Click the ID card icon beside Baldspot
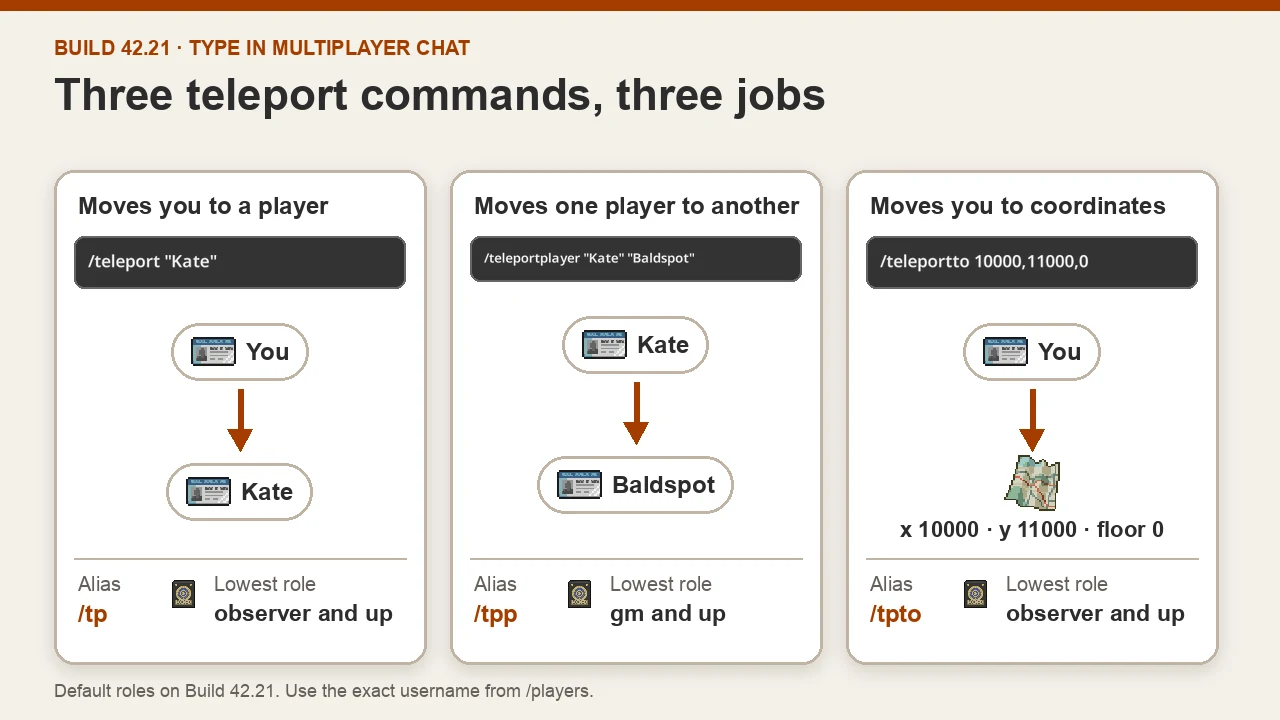Screen dimensions: 1280x720 point(579,485)
